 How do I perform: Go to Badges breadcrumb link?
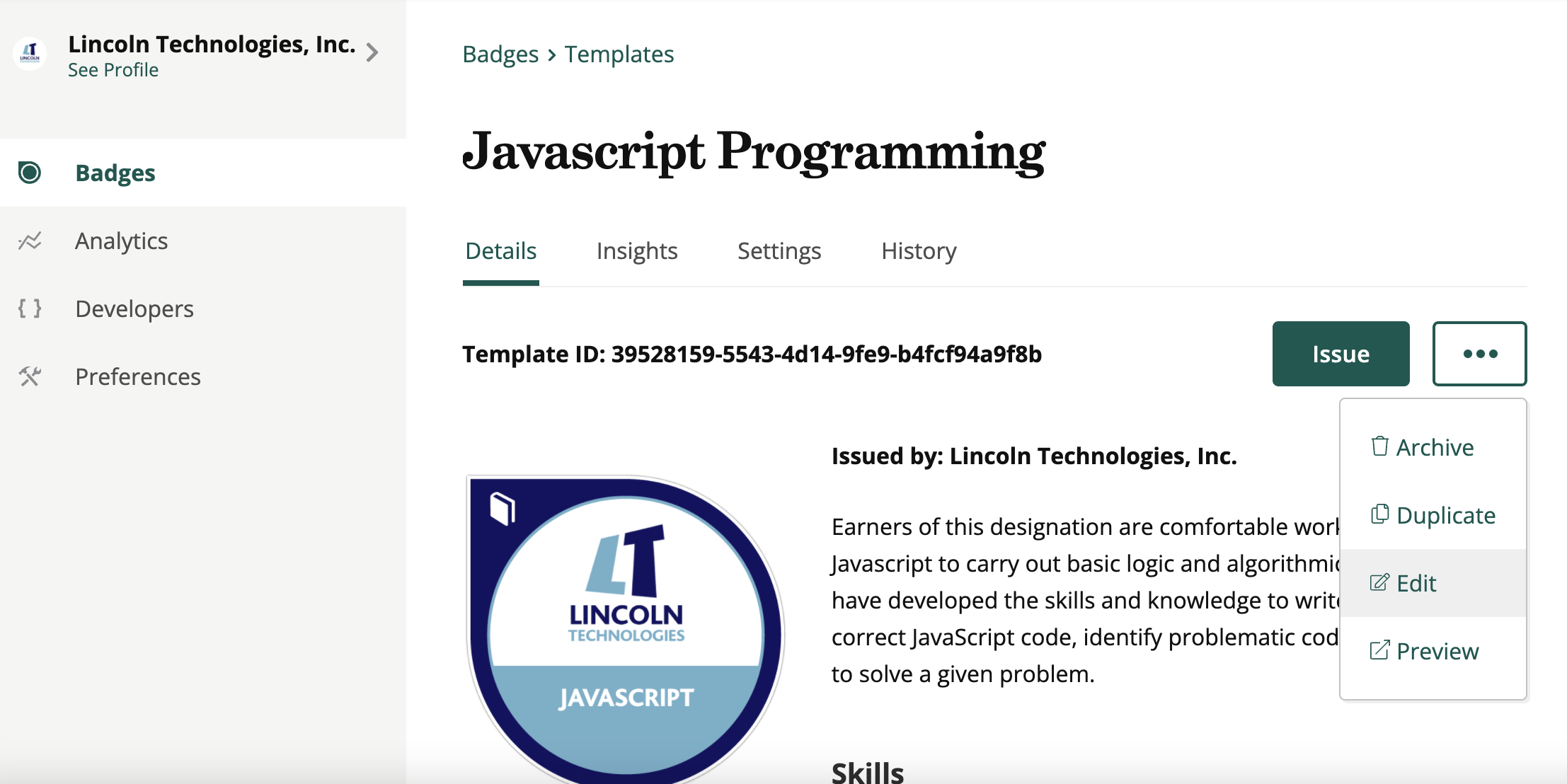[500, 54]
